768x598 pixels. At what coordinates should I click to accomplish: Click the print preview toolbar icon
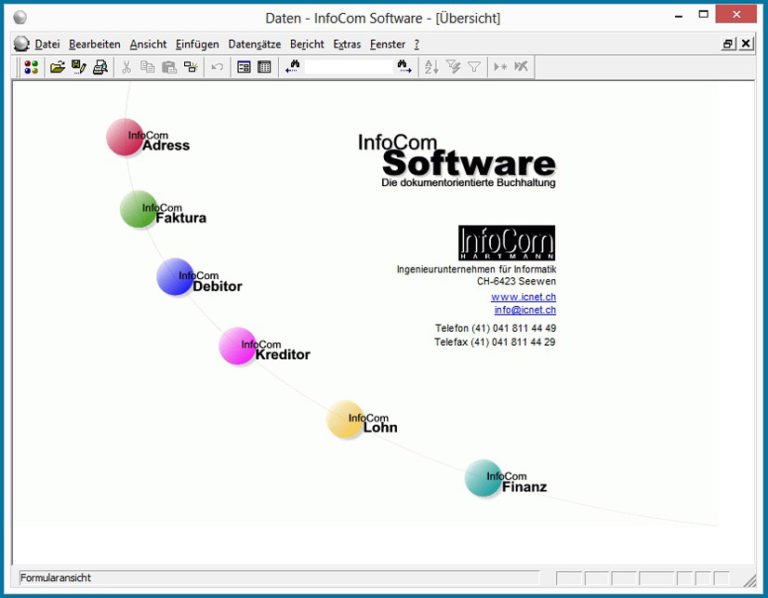click(100, 67)
